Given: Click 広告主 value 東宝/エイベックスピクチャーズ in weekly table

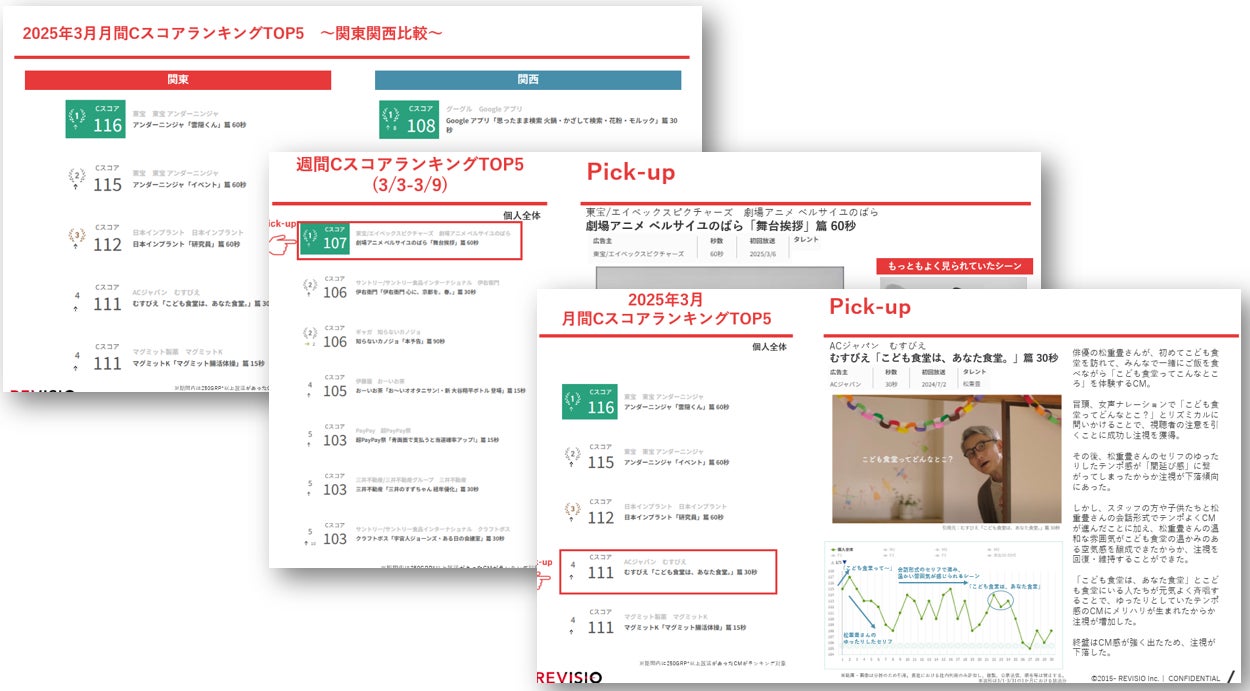Looking at the screenshot, I should [637, 254].
